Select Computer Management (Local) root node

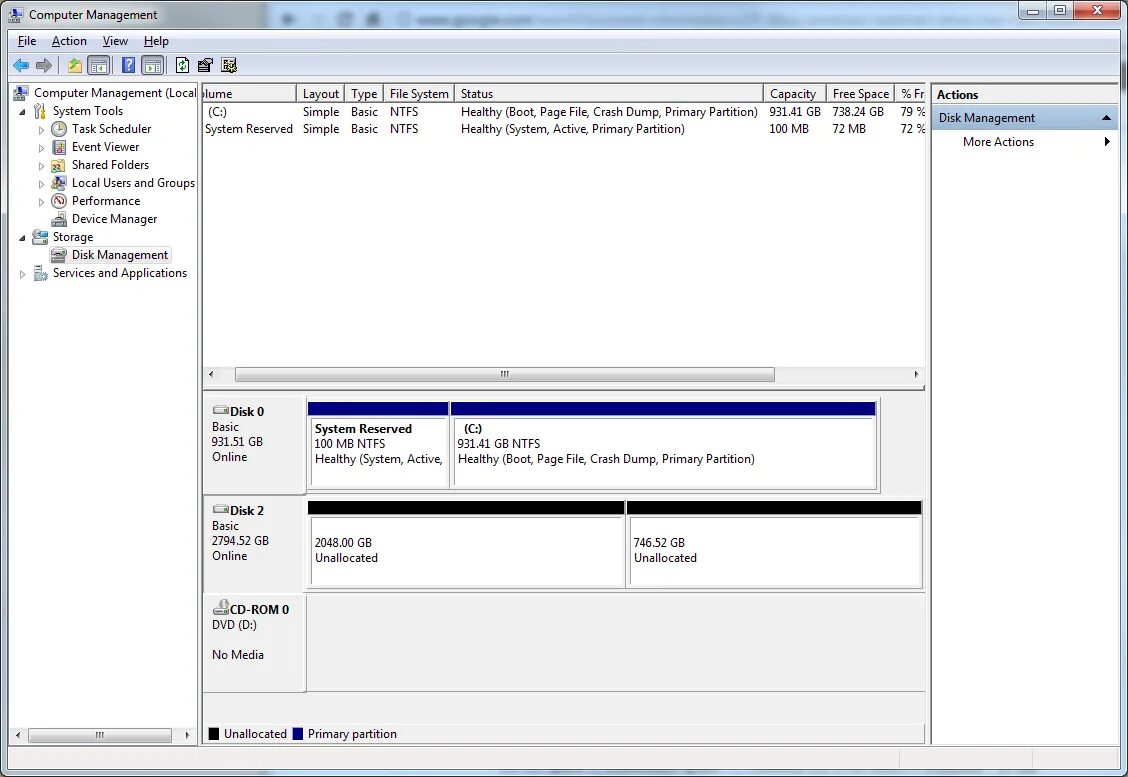coord(115,93)
